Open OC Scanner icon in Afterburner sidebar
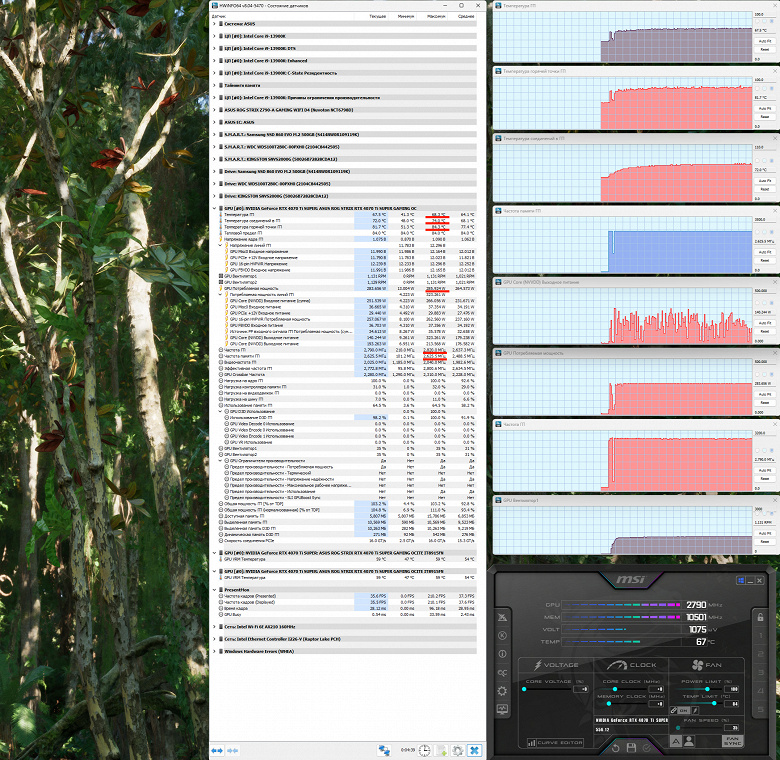Viewport: 780px width, 760px height. 502,672
